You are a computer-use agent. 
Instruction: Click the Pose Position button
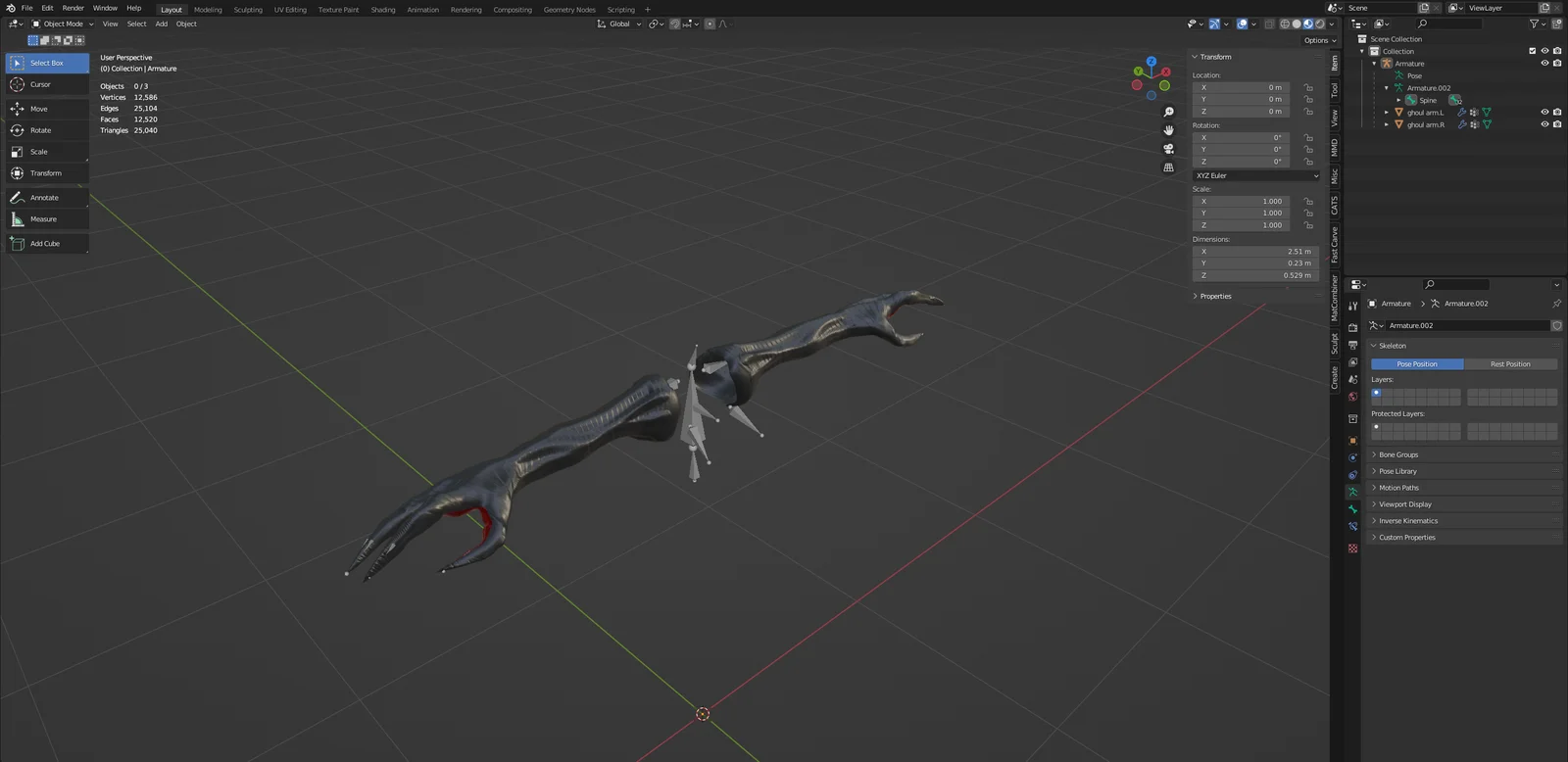point(1416,364)
